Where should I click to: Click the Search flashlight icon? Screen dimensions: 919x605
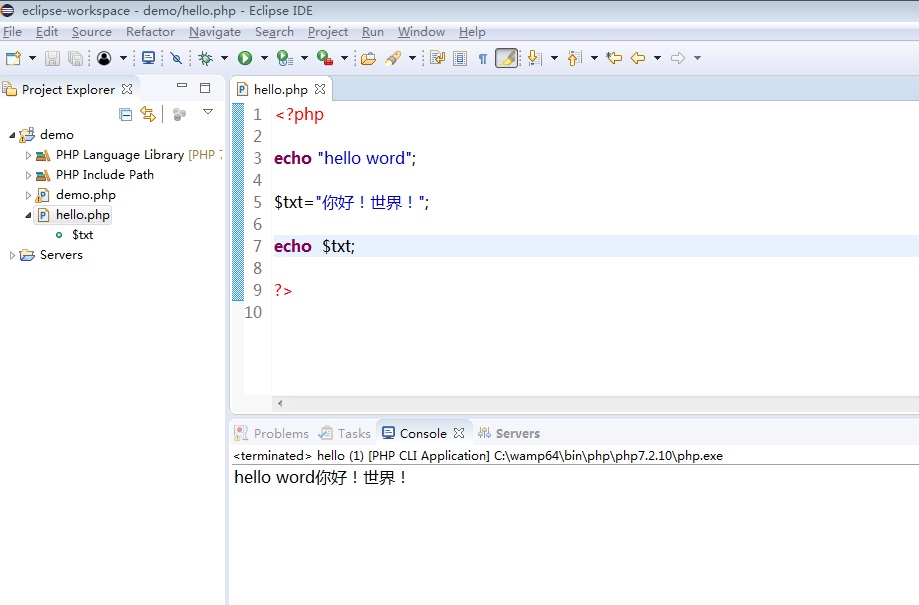pos(393,58)
